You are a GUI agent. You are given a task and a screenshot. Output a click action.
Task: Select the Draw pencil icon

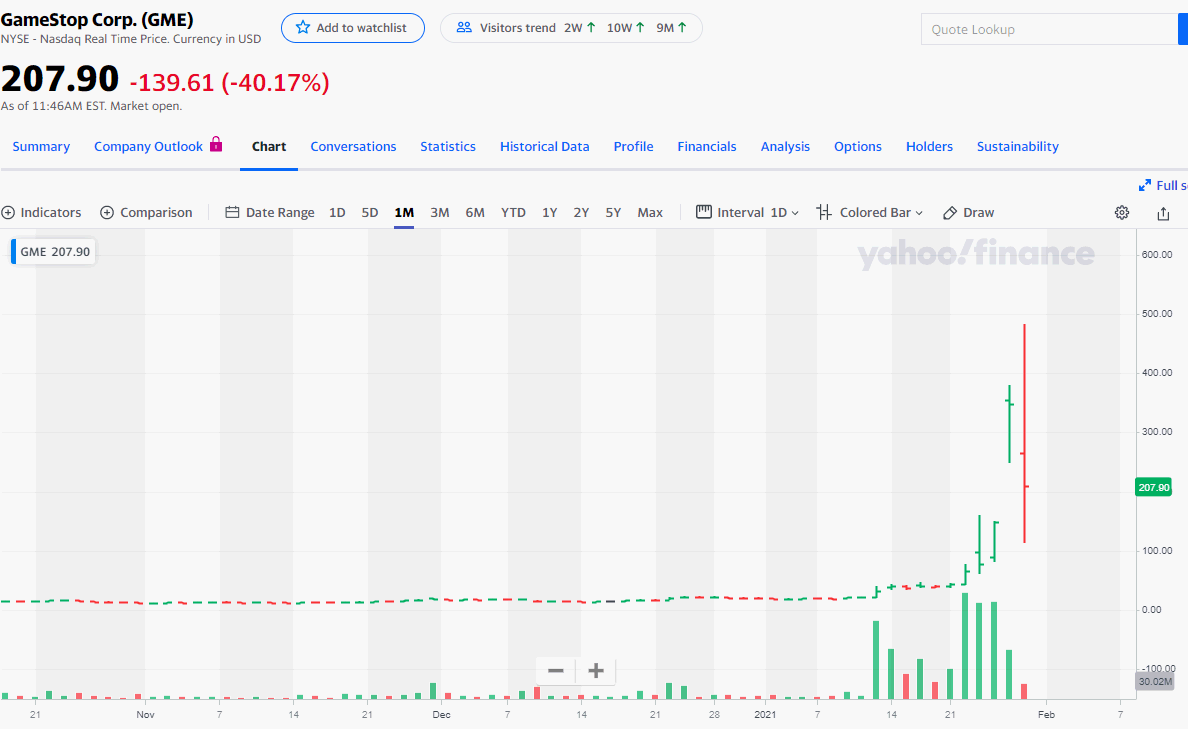click(x=949, y=213)
